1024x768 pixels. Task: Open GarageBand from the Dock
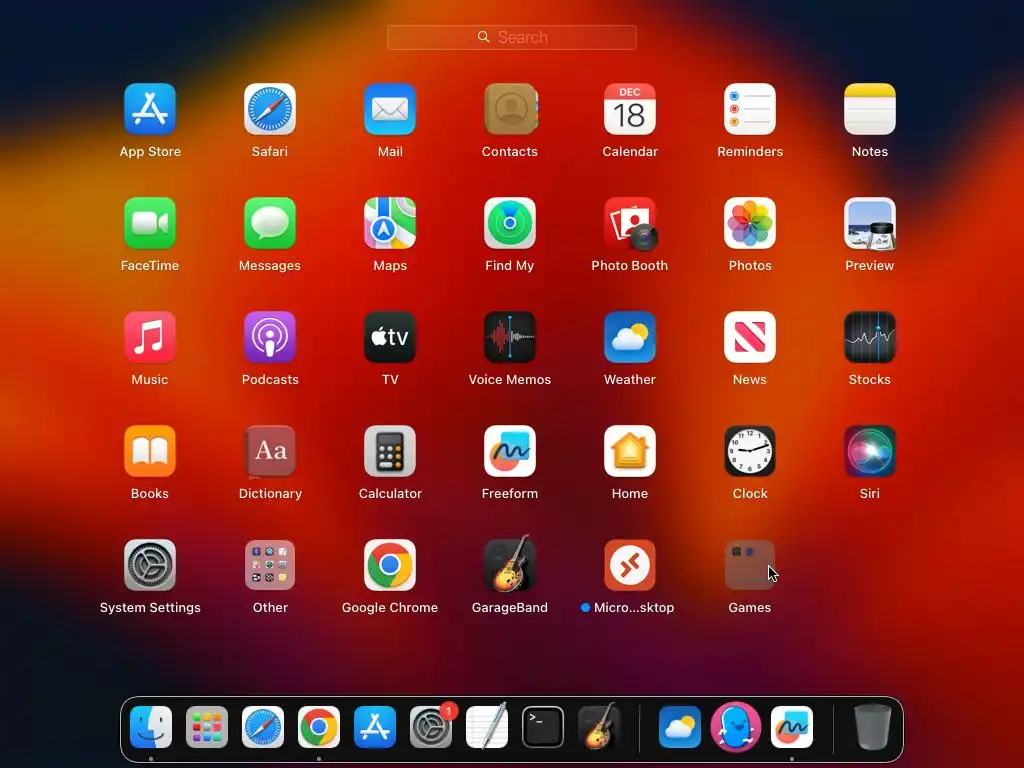[x=599, y=726]
